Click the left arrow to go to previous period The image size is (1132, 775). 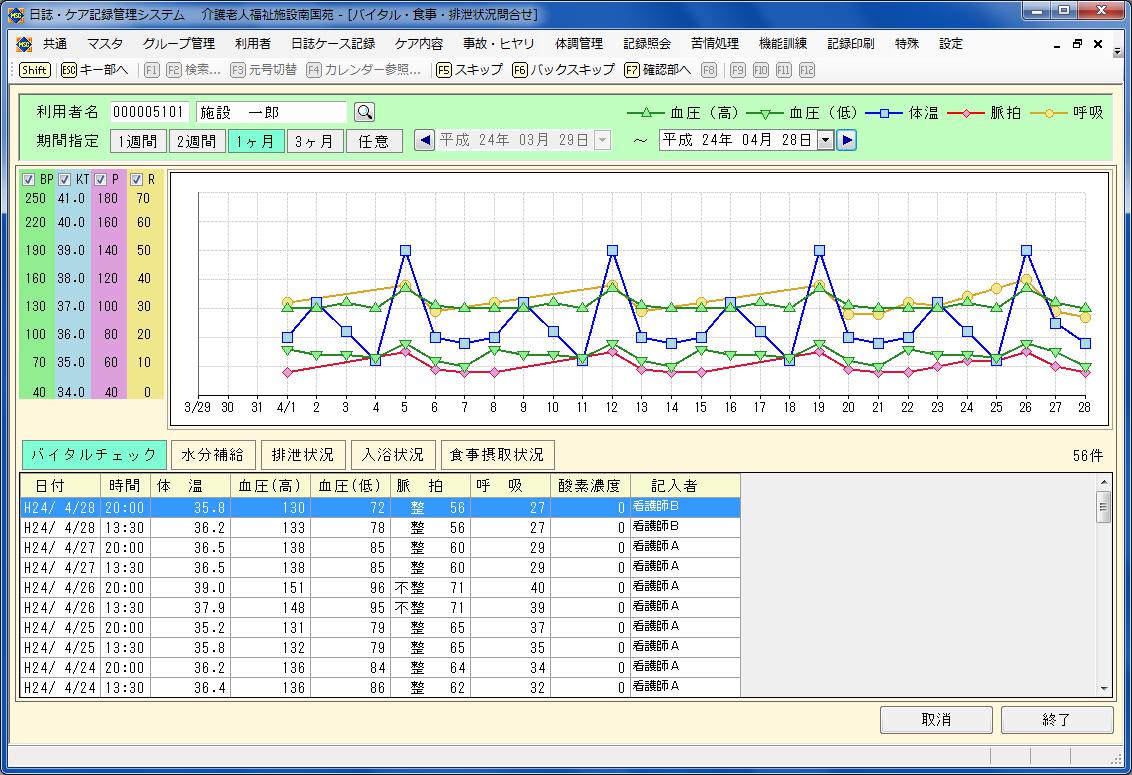point(424,141)
